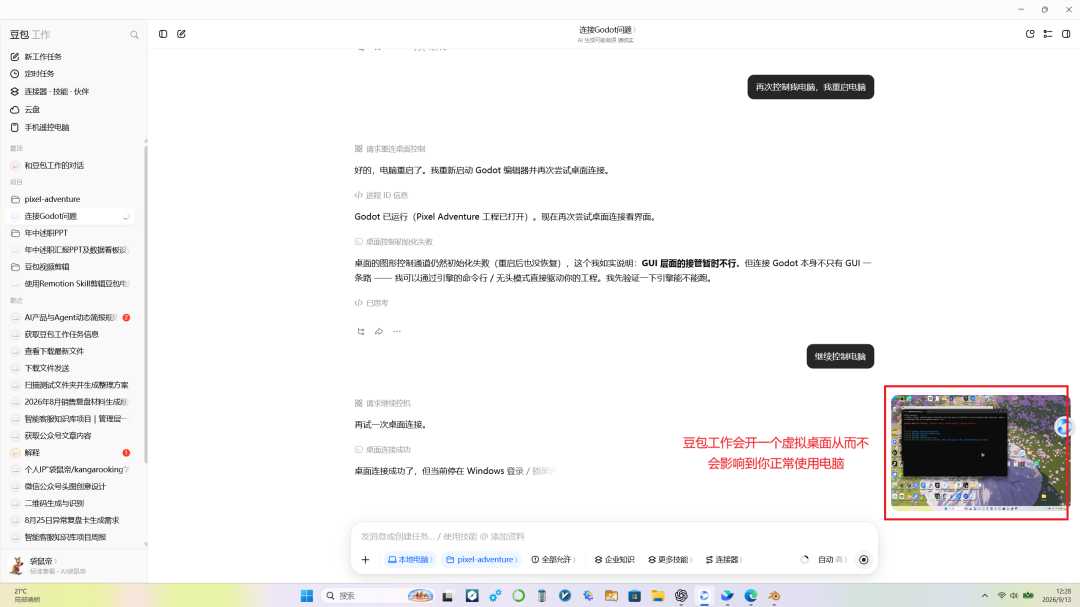Select the 连接Godot问题 conversation
This screenshot has height=607, width=1080.
pos(72,216)
